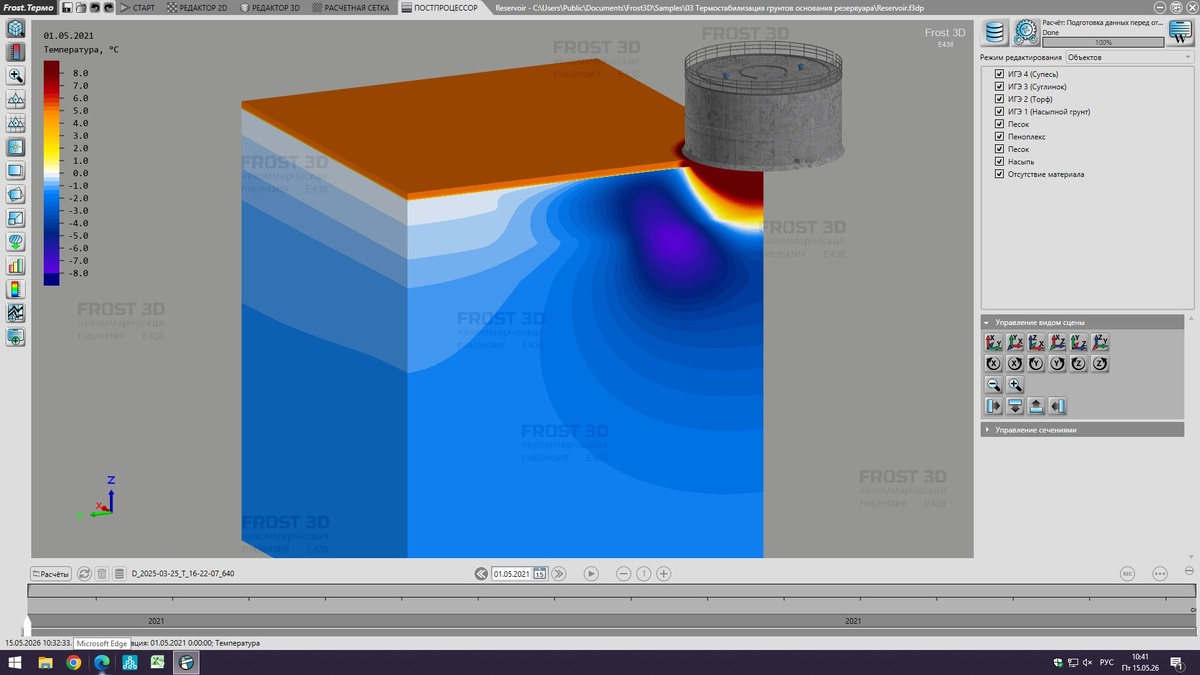Image resolution: width=1200 pixels, height=675 pixels.
Task: Toggle the Песок checkbox above Пеноплекс
Action: click(x=1000, y=124)
